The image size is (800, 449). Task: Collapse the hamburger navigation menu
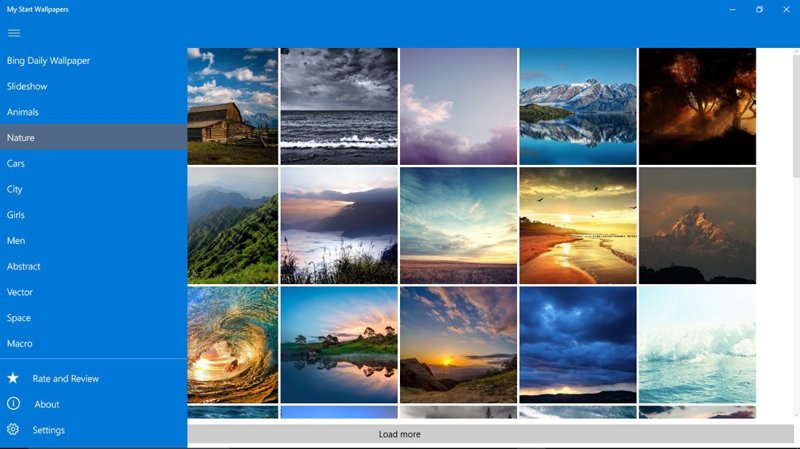(x=14, y=33)
